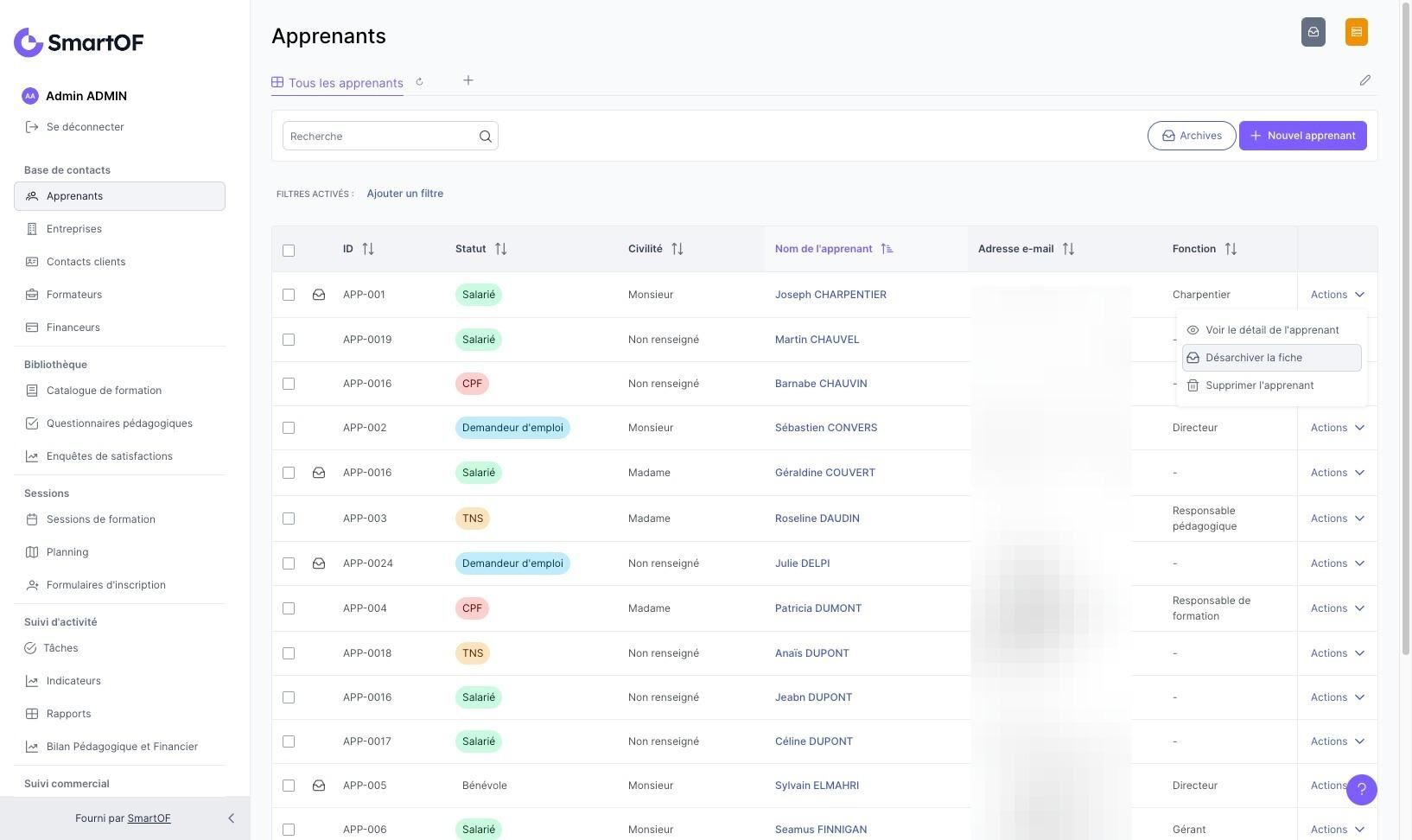Expand Actions for Patricia DUMONT row
This screenshot has height=840, width=1412.
tap(1338, 608)
